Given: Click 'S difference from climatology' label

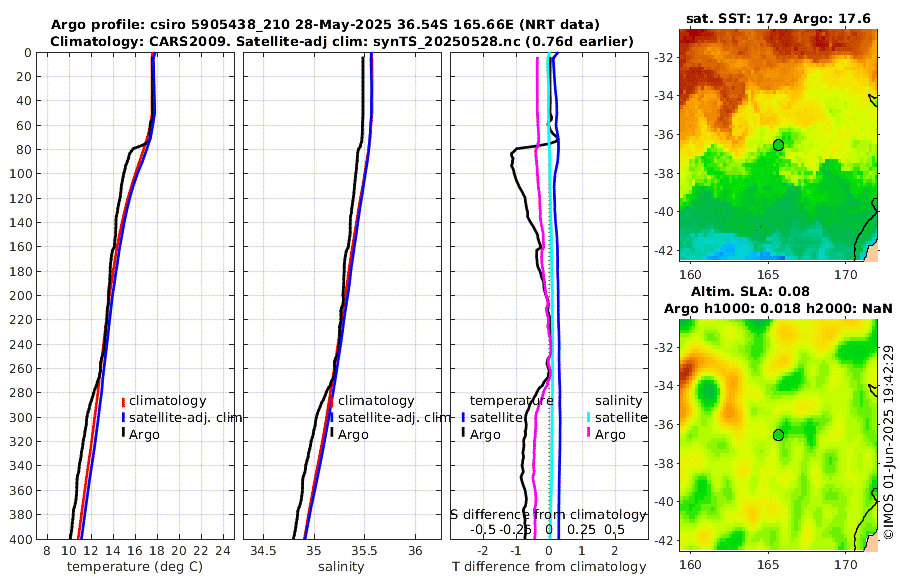Looking at the screenshot, I should click(548, 515).
